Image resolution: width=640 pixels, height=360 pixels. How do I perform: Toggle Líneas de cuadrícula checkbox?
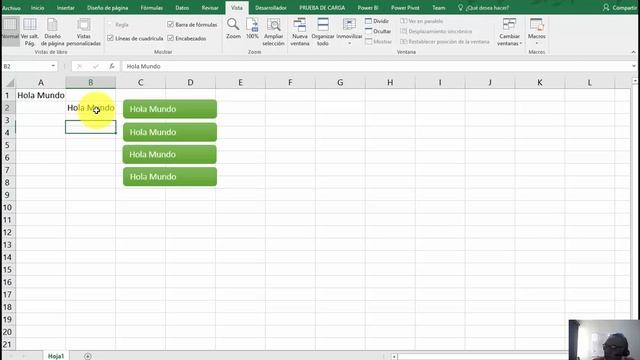pyautogui.click(x=110, y=38)
